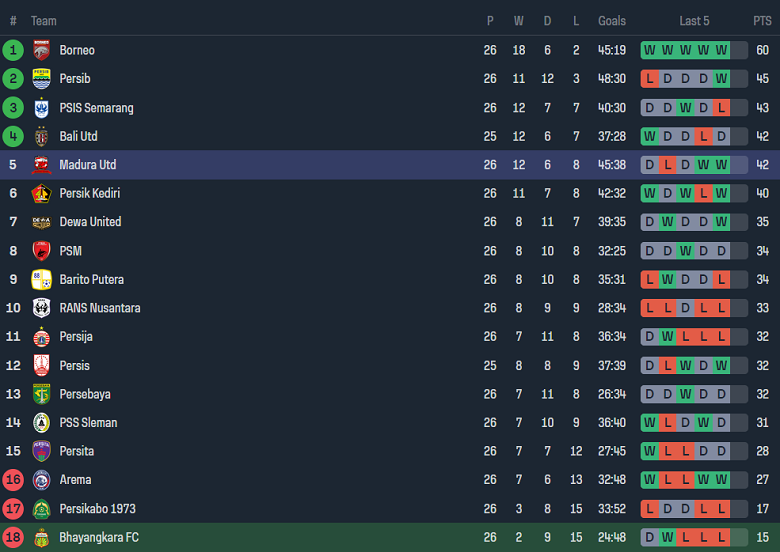The image size is (780, 552).
Task: Select the Bali Utd crest icon
Action: coord(41,136)
